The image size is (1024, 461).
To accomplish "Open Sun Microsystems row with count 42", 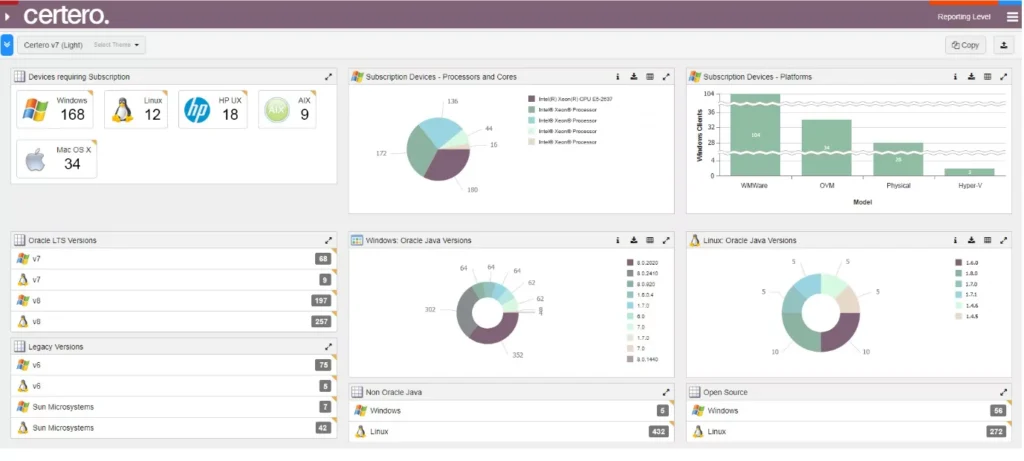I will 174,428.
